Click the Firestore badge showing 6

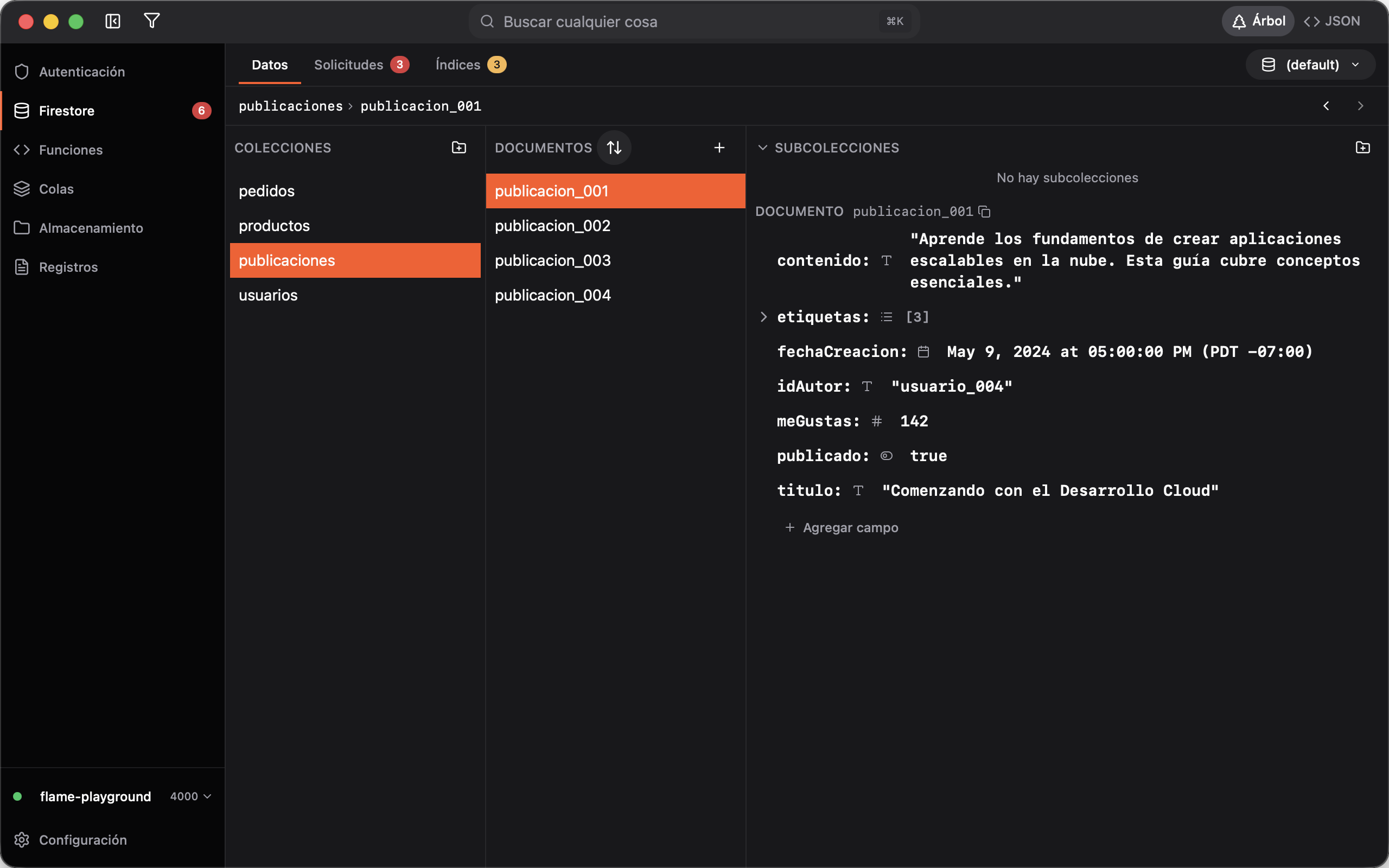click(201, 111)
